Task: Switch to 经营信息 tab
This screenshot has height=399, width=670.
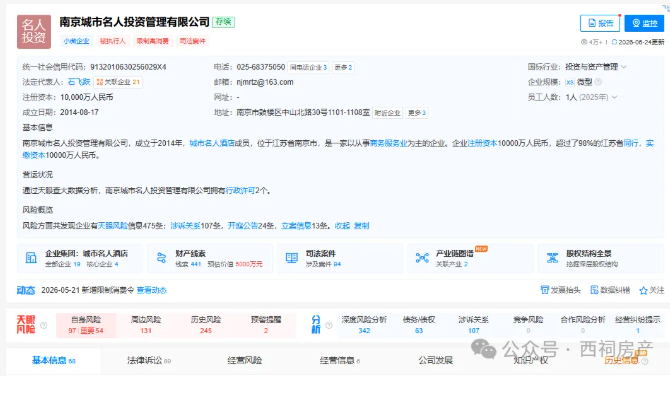Action: pos(340,361)
